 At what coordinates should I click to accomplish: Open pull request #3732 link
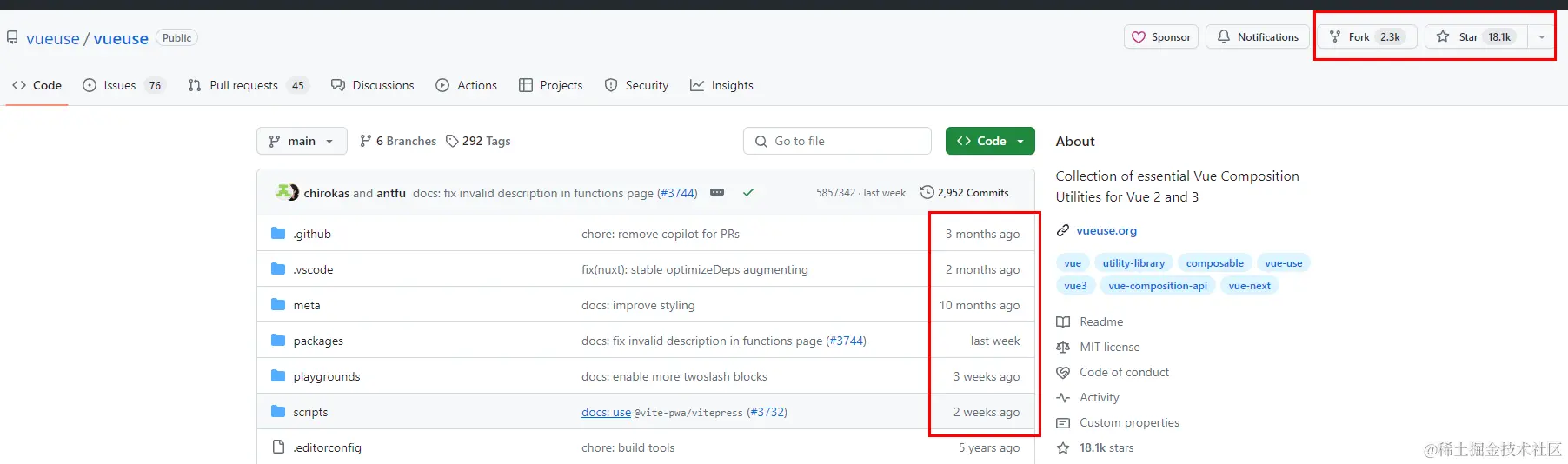coord(767,412)
